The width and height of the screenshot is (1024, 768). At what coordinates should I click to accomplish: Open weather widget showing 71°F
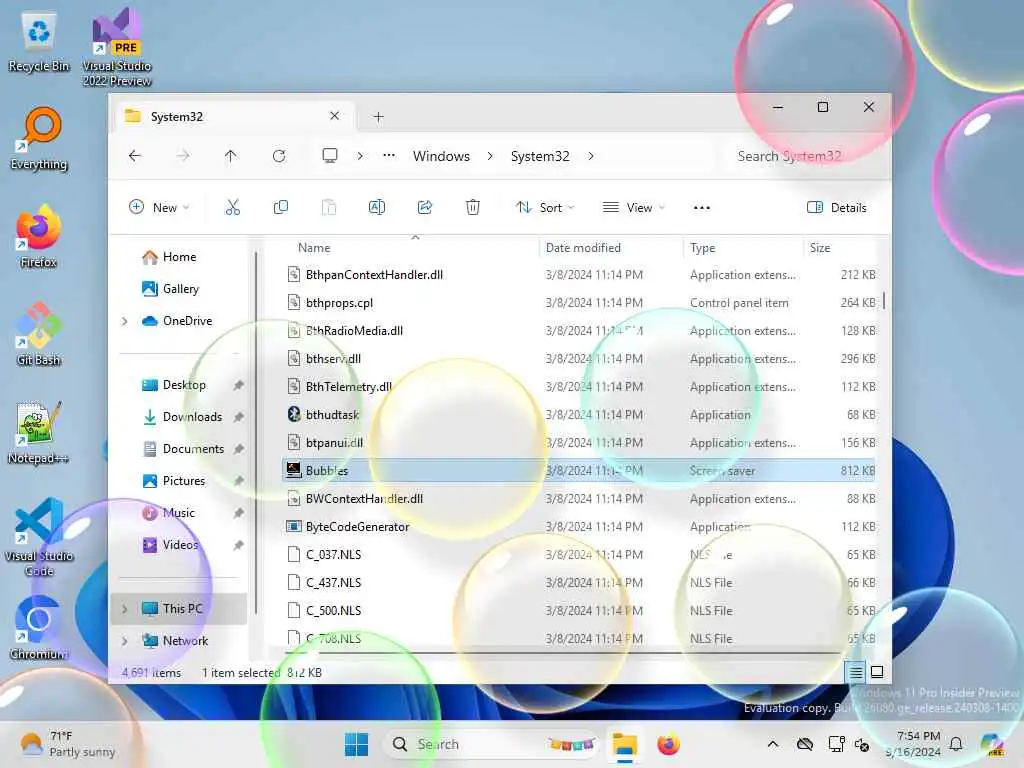pyautogui.click(x=67, y=744)
